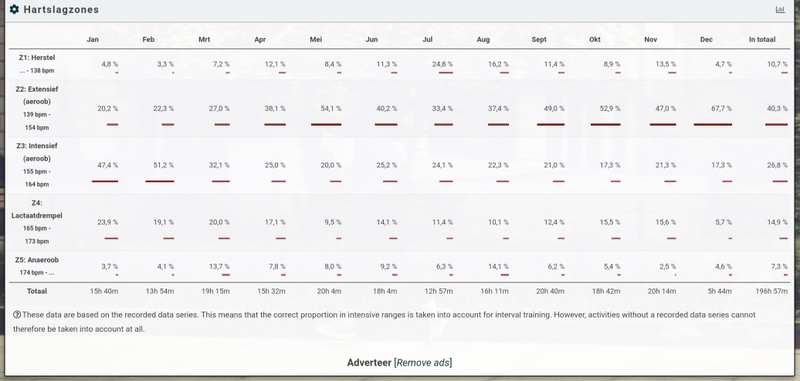Click the 23,9 % value for Z4 in Jan
The width and height of the screenshot is (800, 381).
coord(108,222)
